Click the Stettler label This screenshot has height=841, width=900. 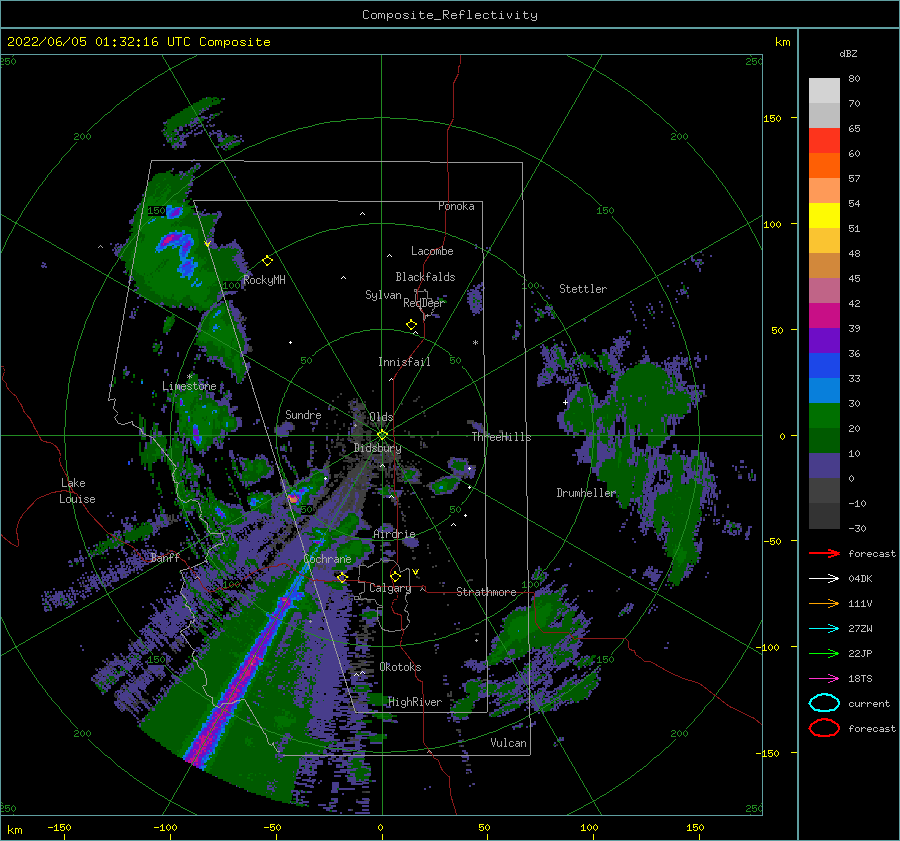point(583,289)
